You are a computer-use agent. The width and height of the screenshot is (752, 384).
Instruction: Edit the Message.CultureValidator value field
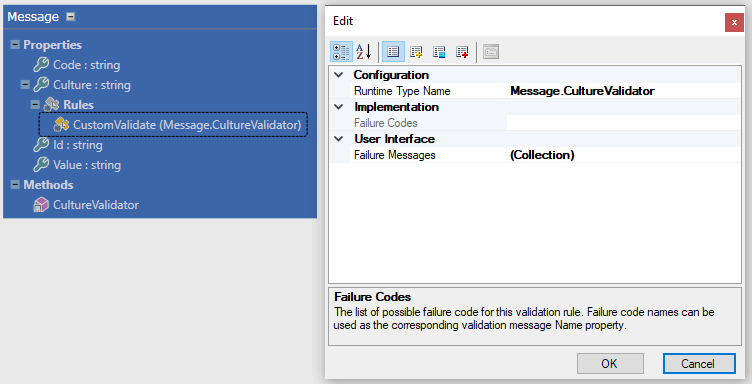coord(623,91)
